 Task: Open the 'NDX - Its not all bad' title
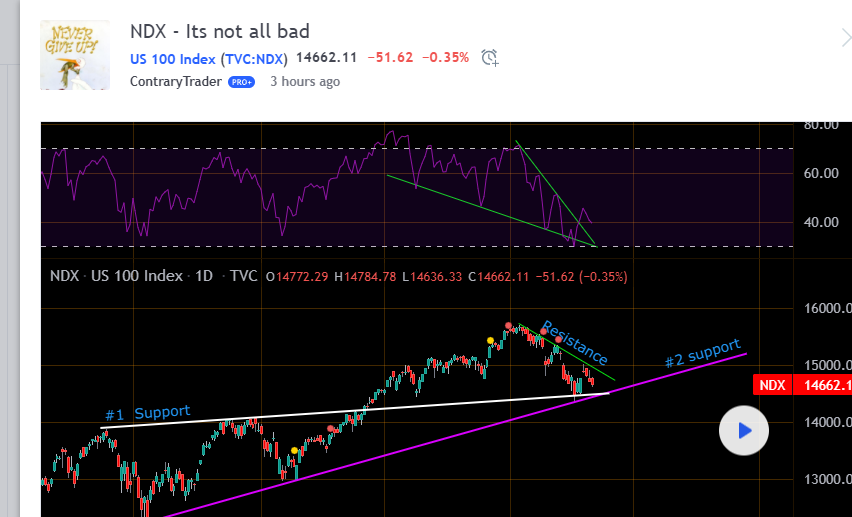(219, 31)
